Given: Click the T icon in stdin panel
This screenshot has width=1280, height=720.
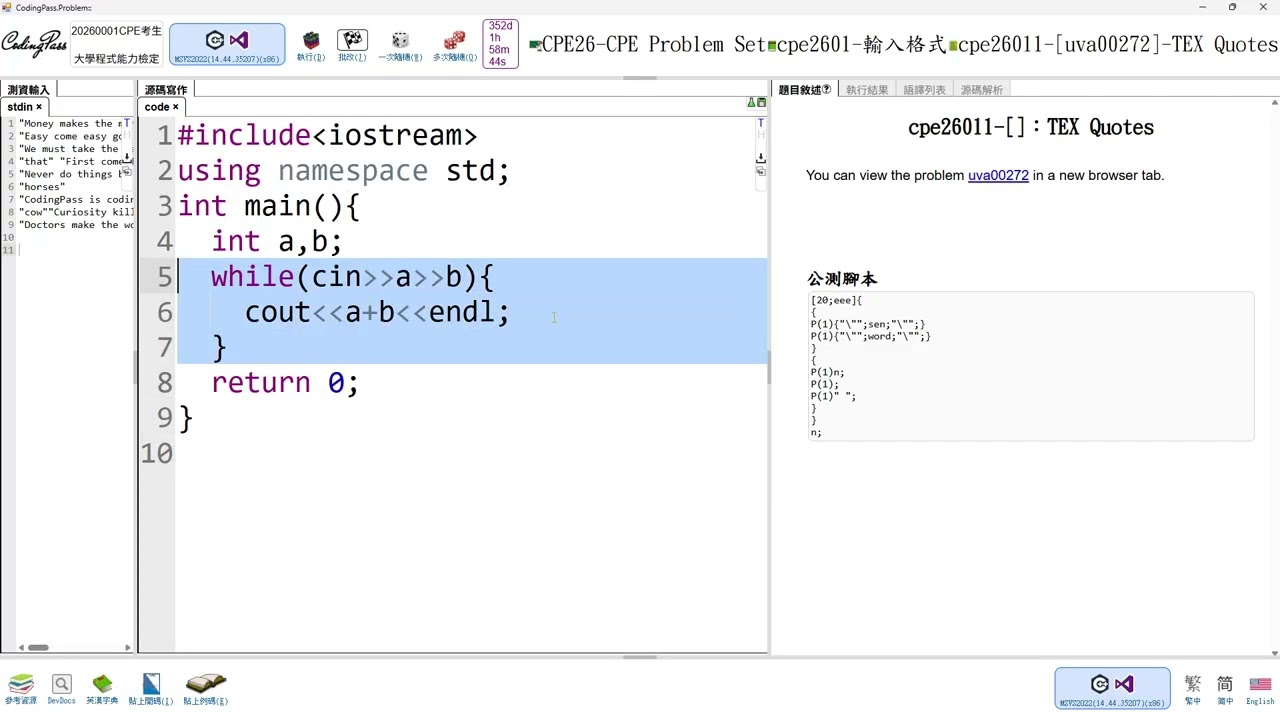Looking at the screenshot, I should [127, 123].
